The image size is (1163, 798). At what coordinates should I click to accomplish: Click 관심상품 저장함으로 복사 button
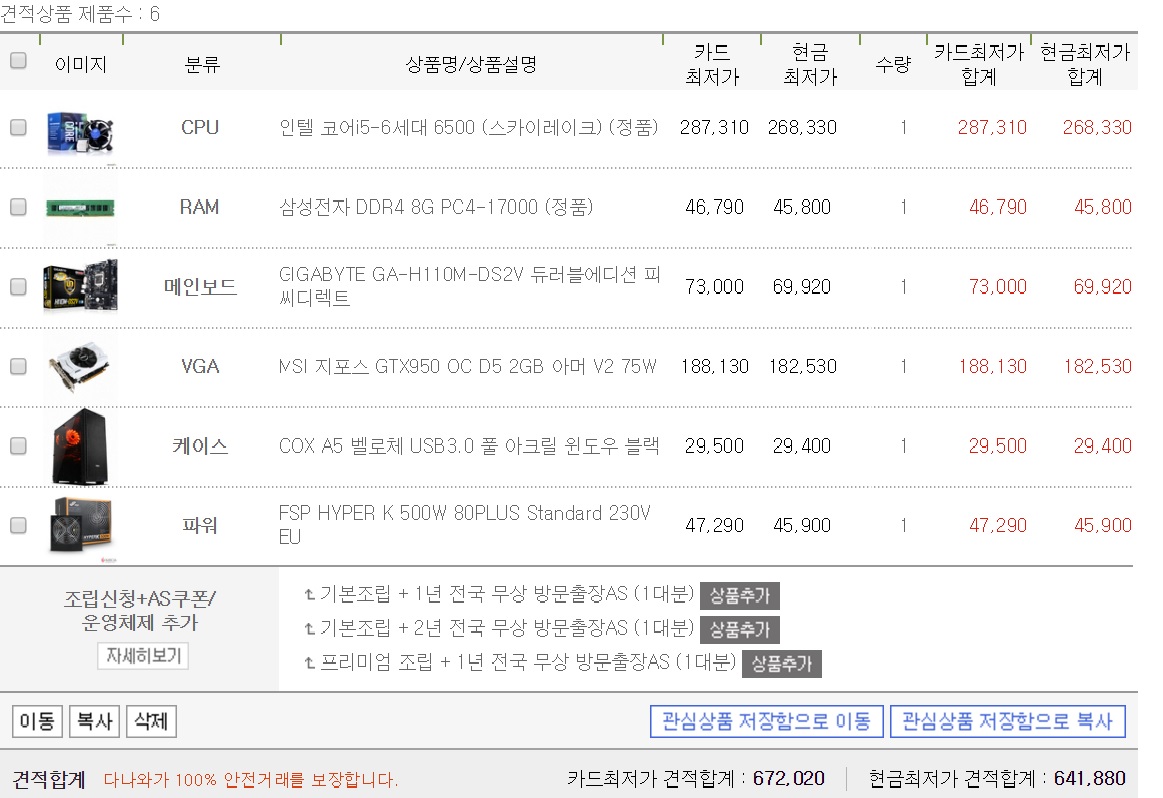(x=1007, y=722)
